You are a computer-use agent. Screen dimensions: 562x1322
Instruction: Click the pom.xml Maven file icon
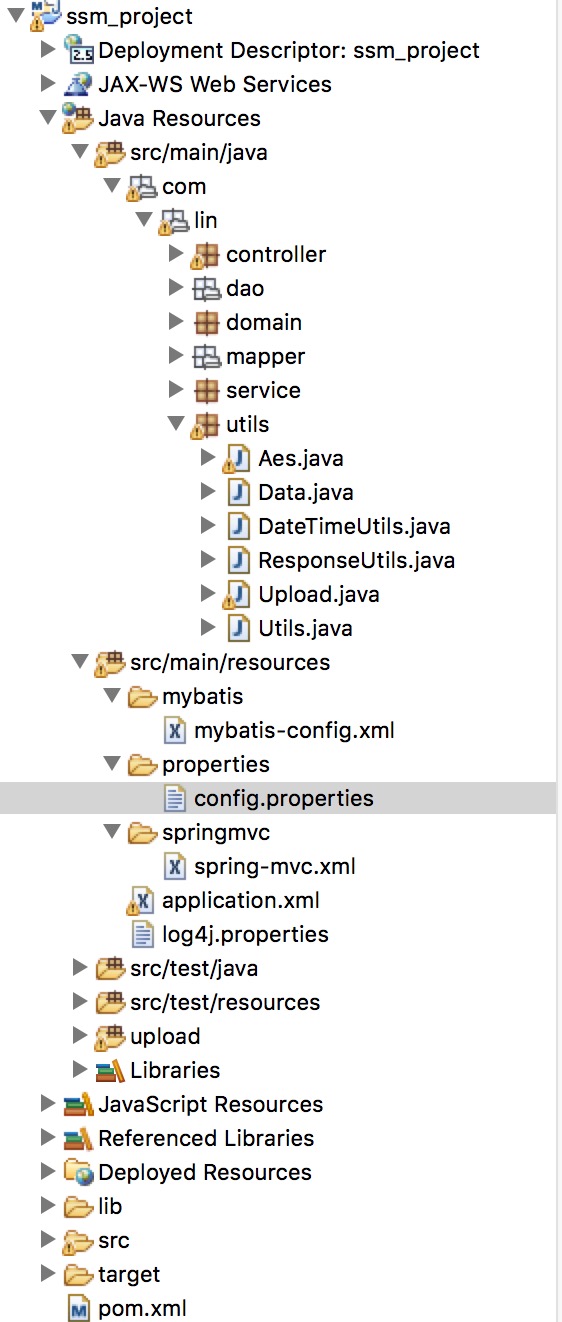78,1308
